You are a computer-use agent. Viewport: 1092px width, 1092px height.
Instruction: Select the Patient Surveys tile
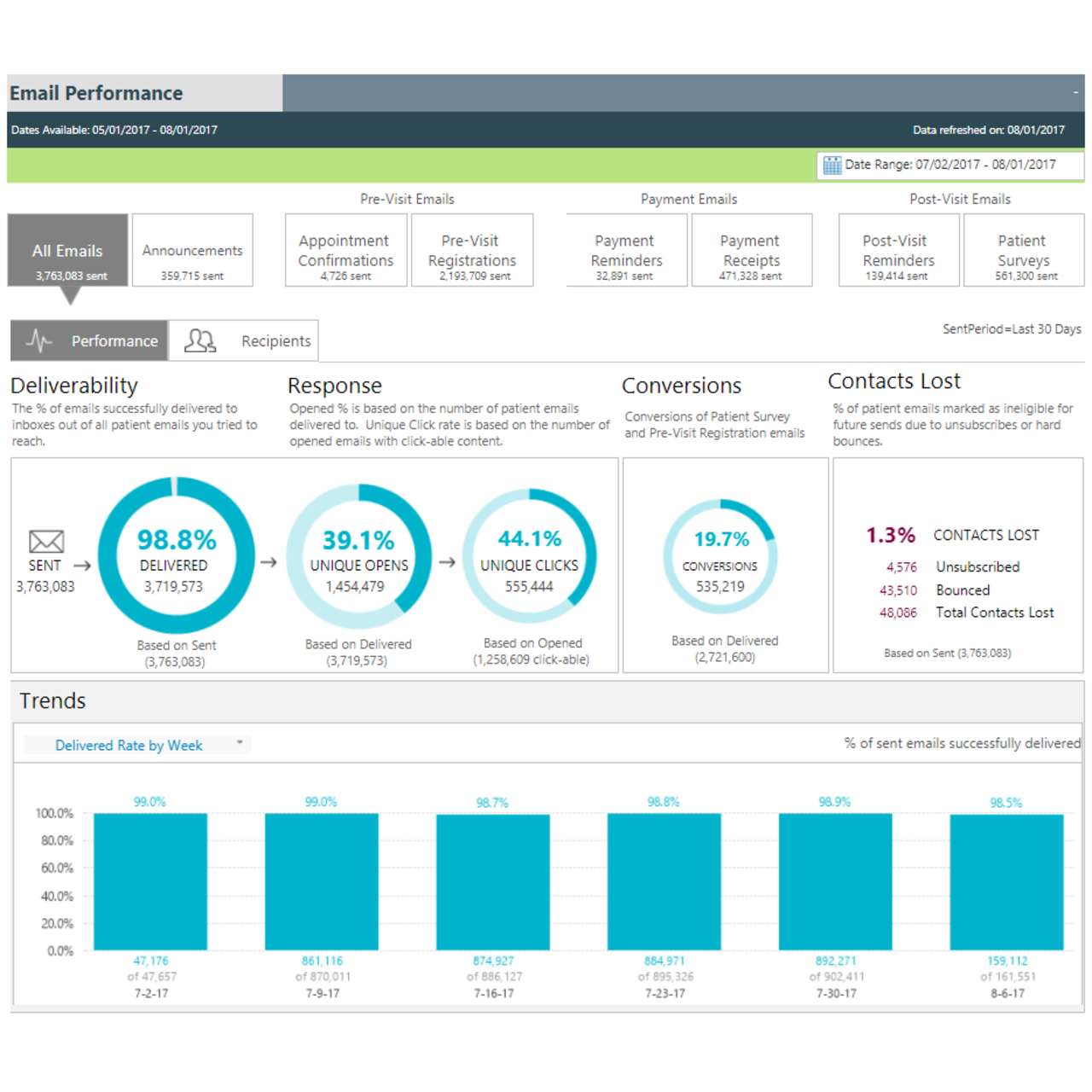pos(1023,251)
